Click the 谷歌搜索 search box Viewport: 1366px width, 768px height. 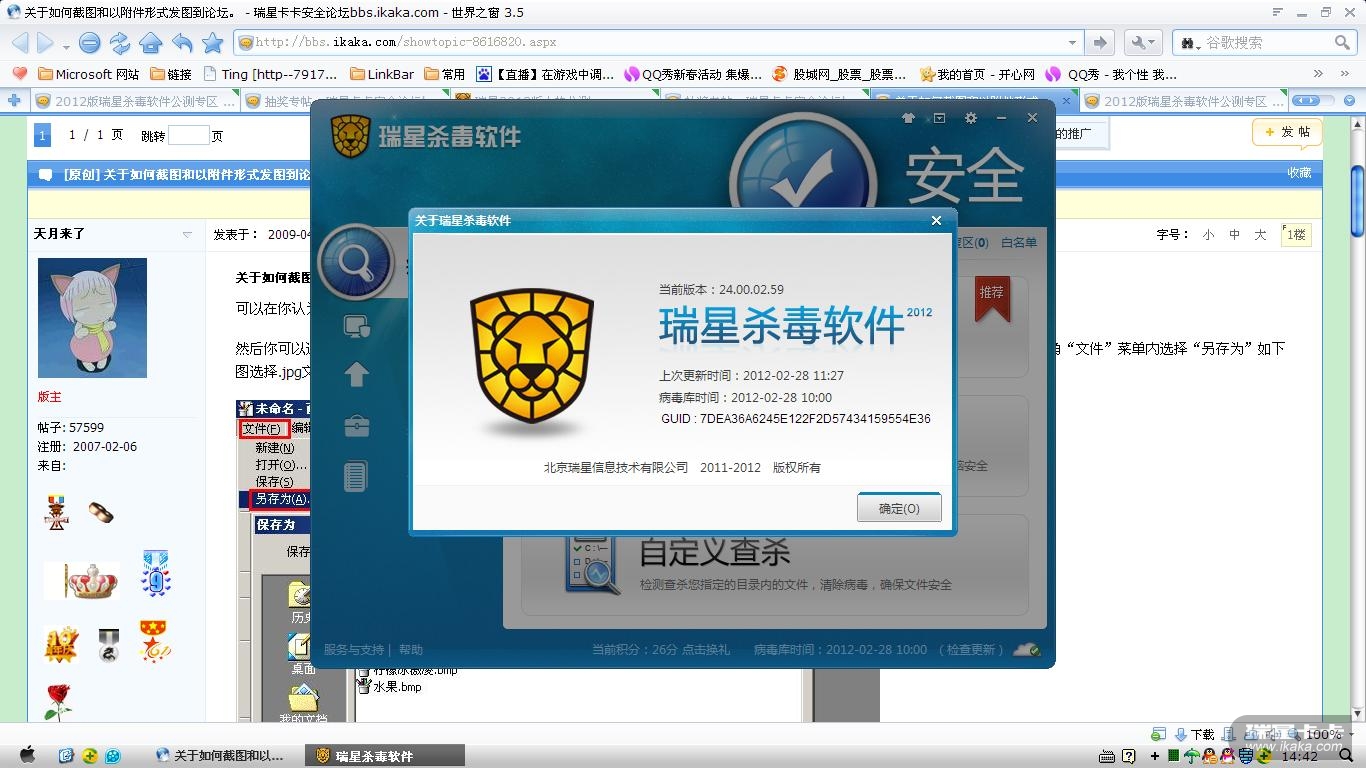coord(1264,42)
